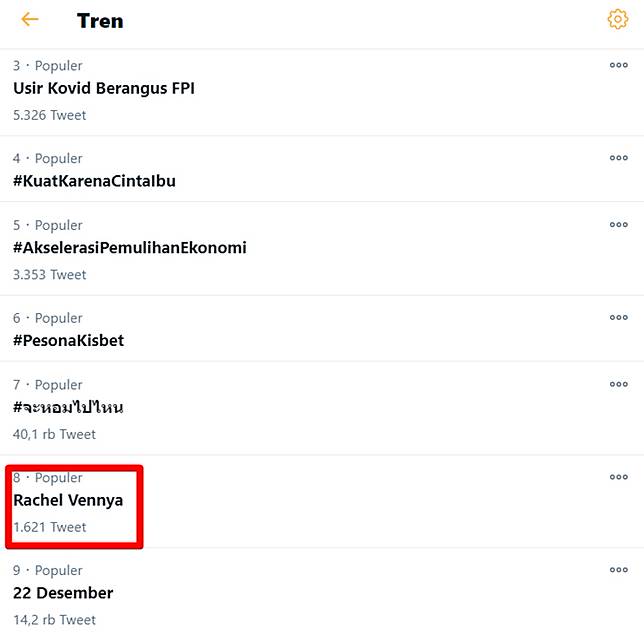
Task: Go back using the orange arrow
Action: [29, 20]
